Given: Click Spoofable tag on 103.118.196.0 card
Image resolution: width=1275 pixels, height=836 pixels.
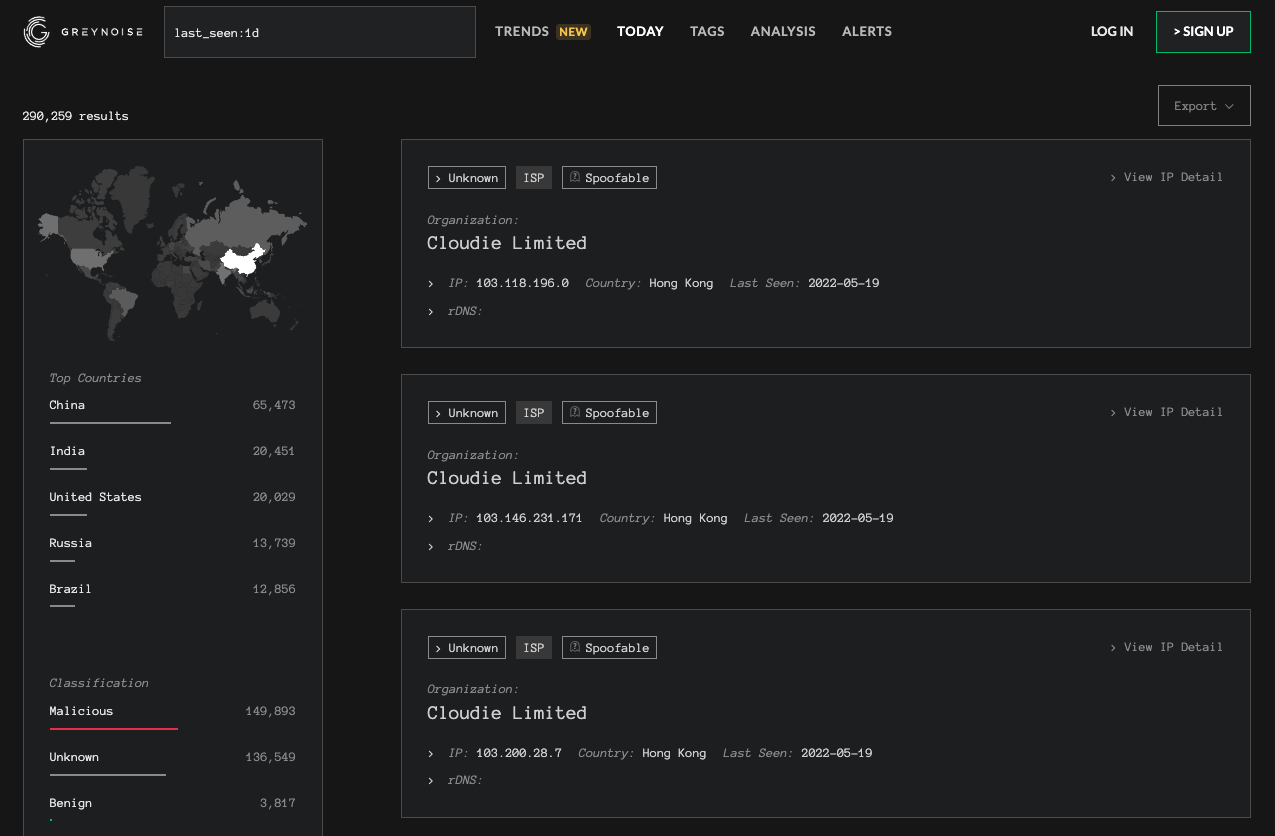Looking at the screenshot, I should point(609,178).
